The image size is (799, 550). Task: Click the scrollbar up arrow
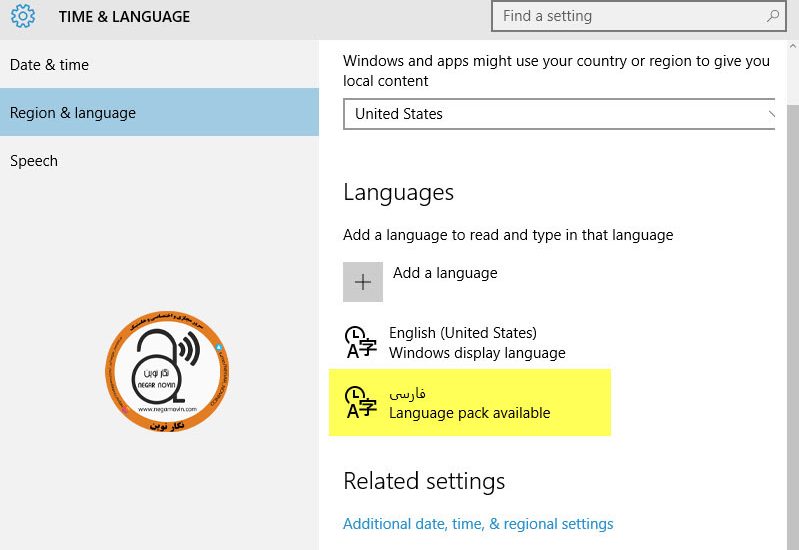tap(792, 46)
